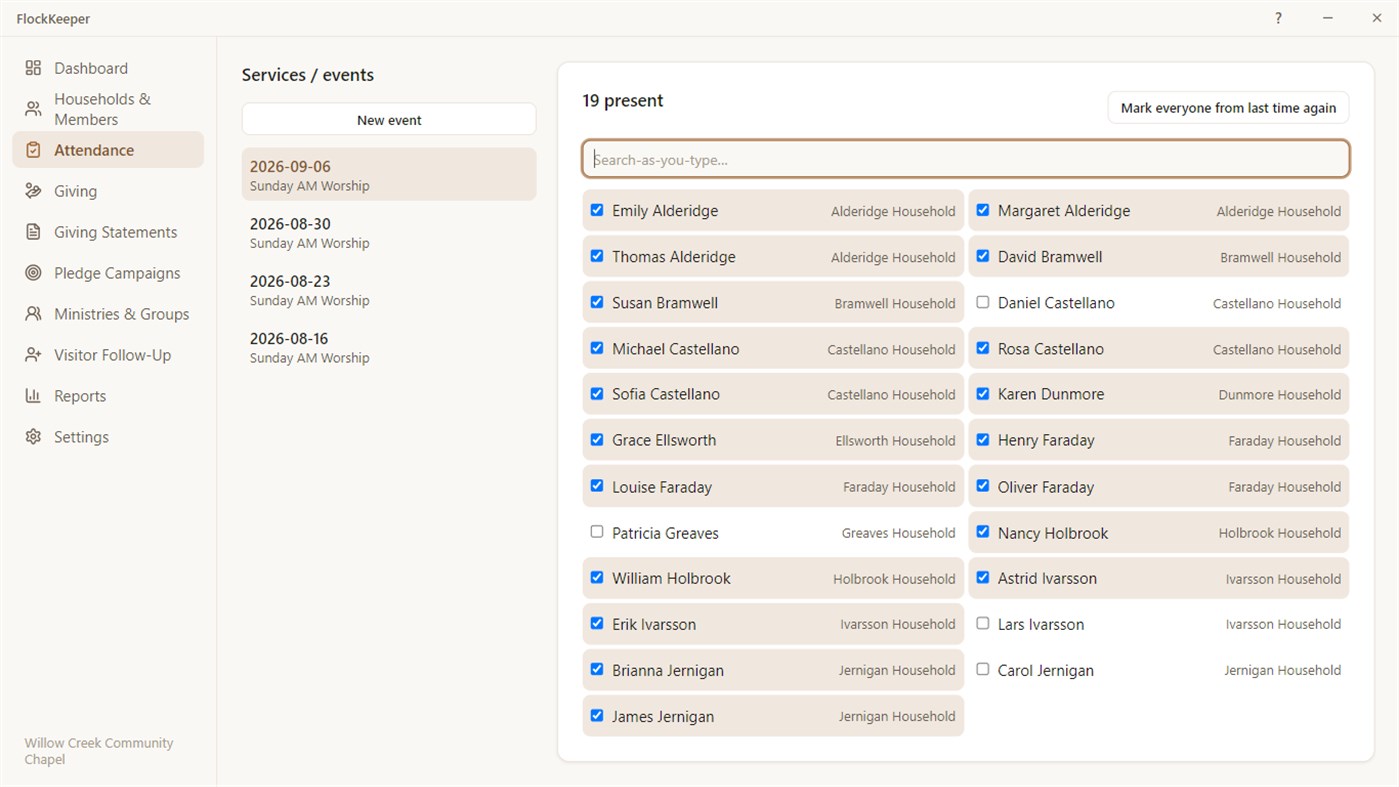Click the 19 present count
Image resolution: width=1399 pixels, height=787 pixels.
[623, 101]
